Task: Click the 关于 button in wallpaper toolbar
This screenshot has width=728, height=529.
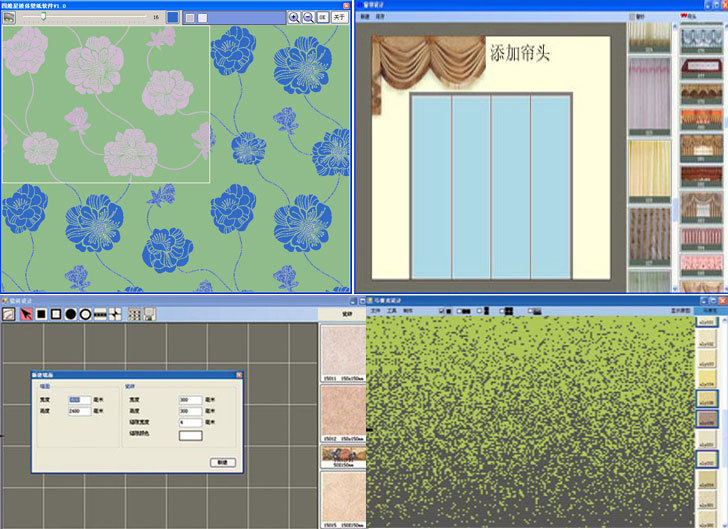Action: pos(339,17)
